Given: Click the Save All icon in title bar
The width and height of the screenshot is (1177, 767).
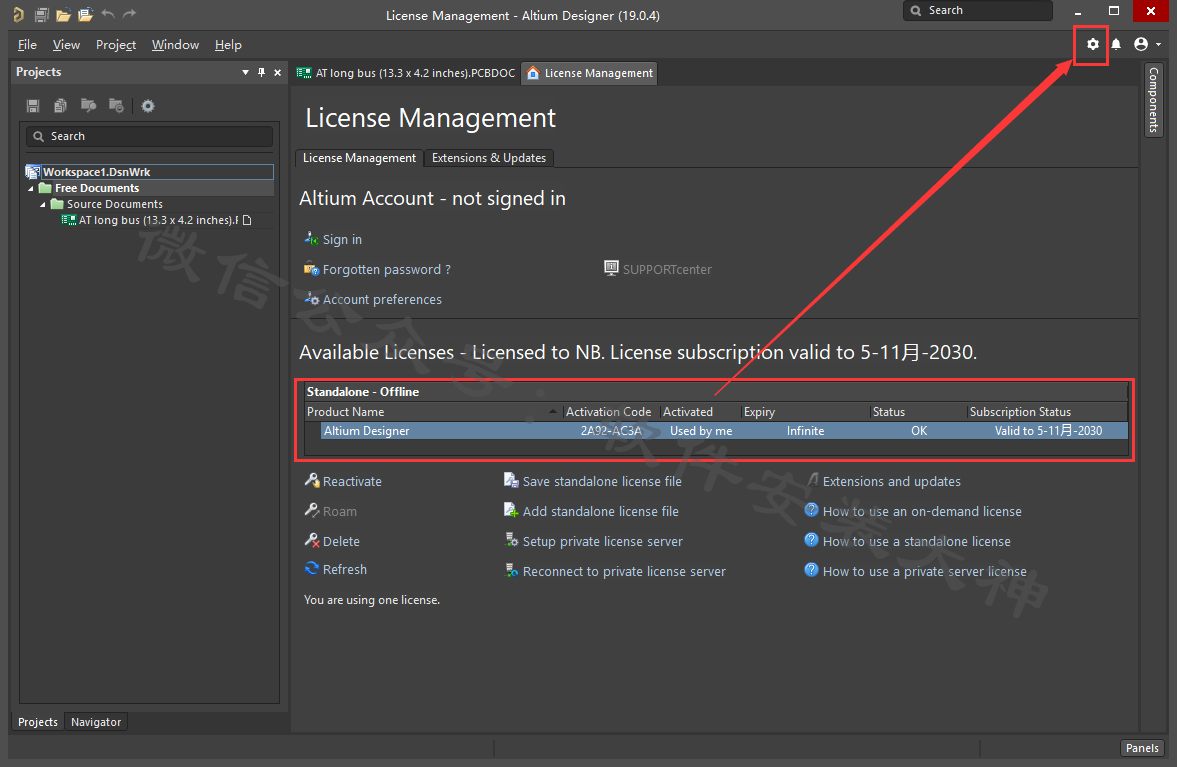Looking at the screenshot, I should (42, 14).
